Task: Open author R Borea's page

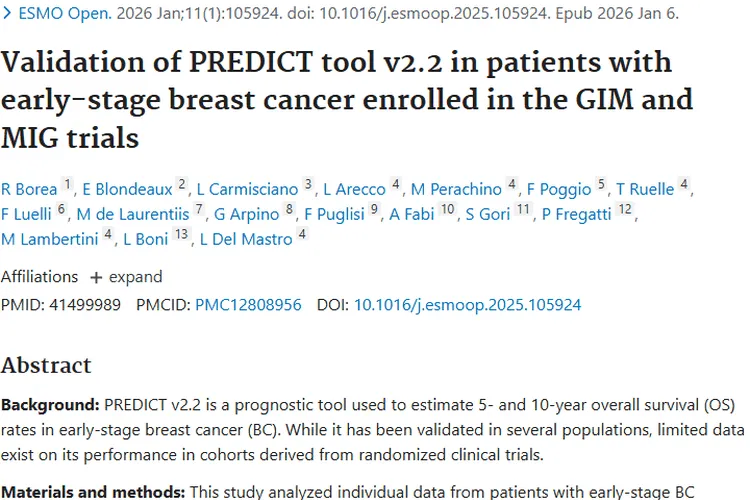Action: click(x=29, y=188)
